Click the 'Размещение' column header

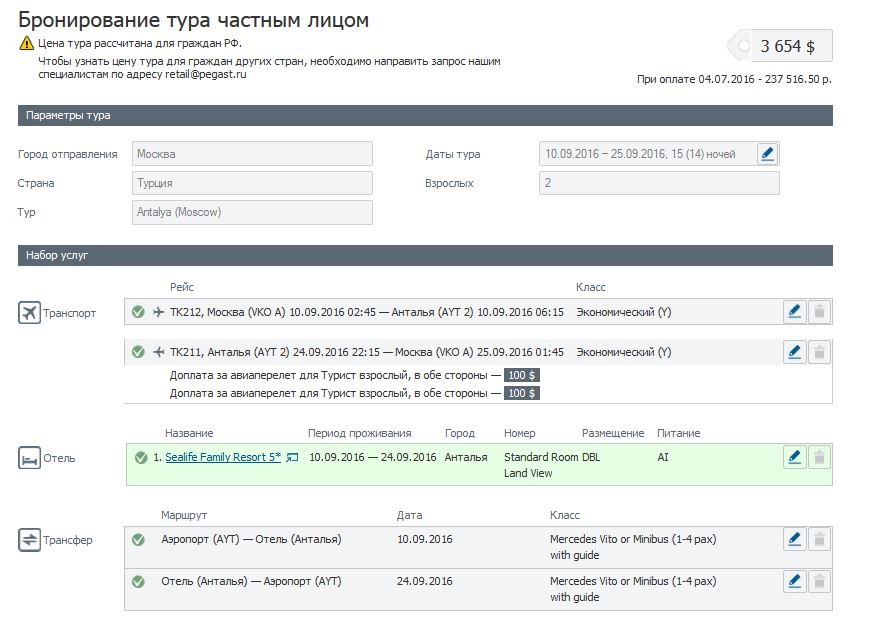point(613,433)
